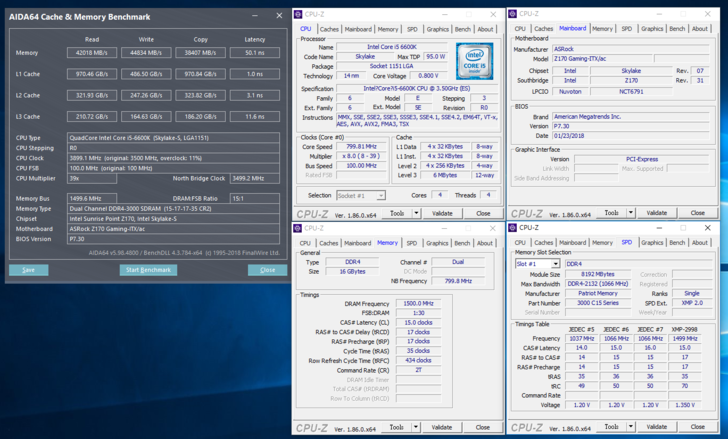Select the Graphics tab in the Memory window
The image size is (728, 439).
(438, 243)
